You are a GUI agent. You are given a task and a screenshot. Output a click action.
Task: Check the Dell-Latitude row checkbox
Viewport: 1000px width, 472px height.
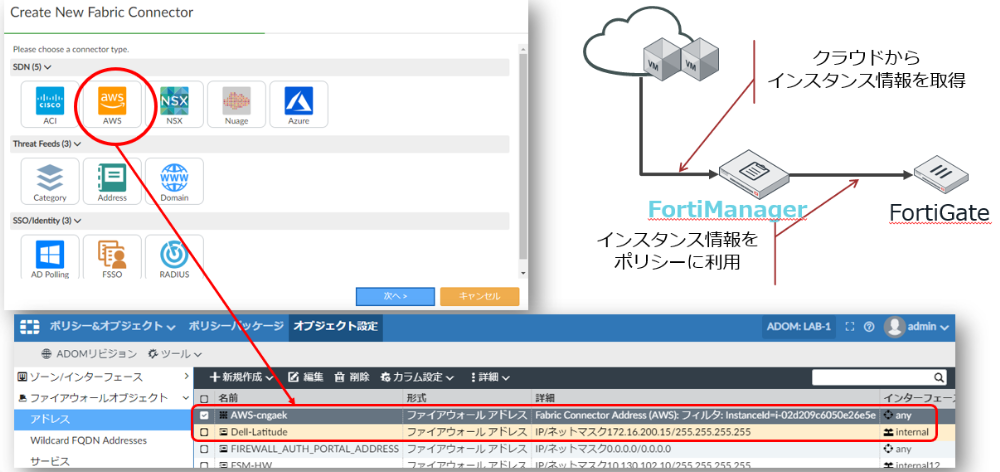[x=205, y=432]
